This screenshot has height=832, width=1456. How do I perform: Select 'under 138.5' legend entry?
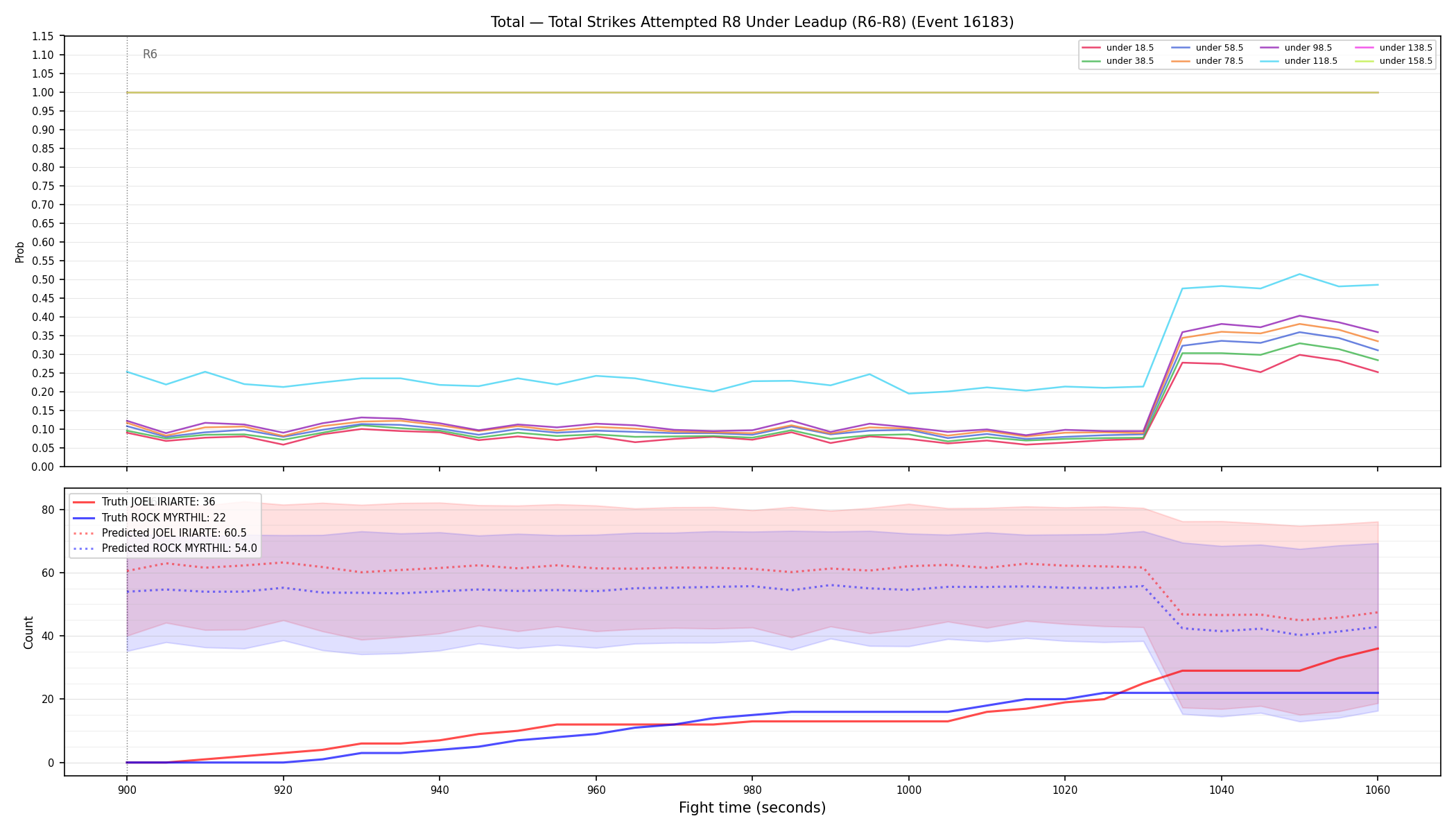pos(1394,48)
